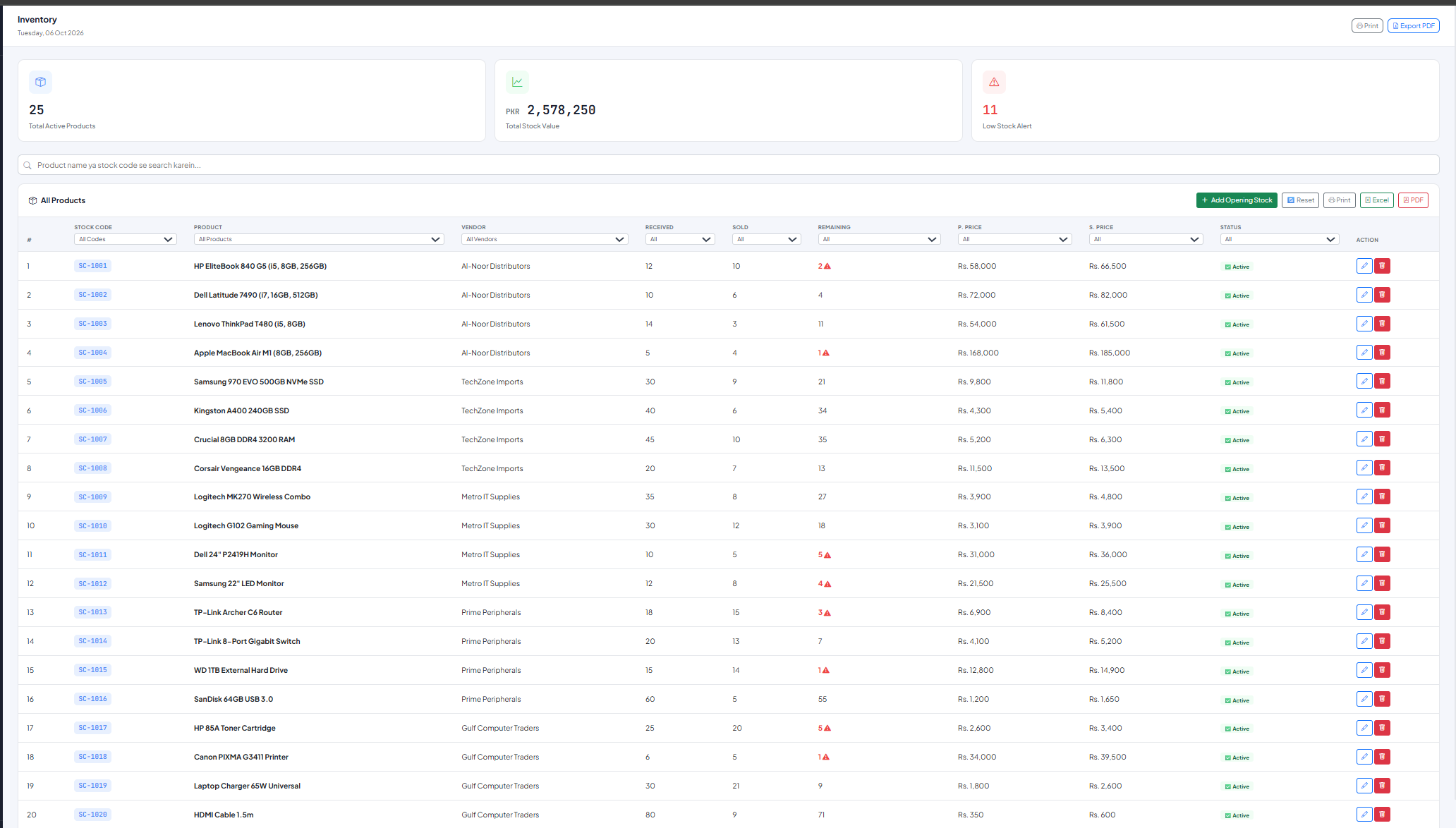Open the All Vendors filter dropdown
Viewport: 1456px width, 828px height.
545,239
